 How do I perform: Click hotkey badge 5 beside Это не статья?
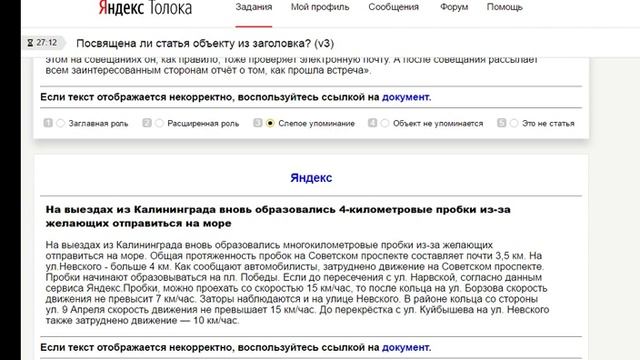pyautogui.click(x=502, y=123)
